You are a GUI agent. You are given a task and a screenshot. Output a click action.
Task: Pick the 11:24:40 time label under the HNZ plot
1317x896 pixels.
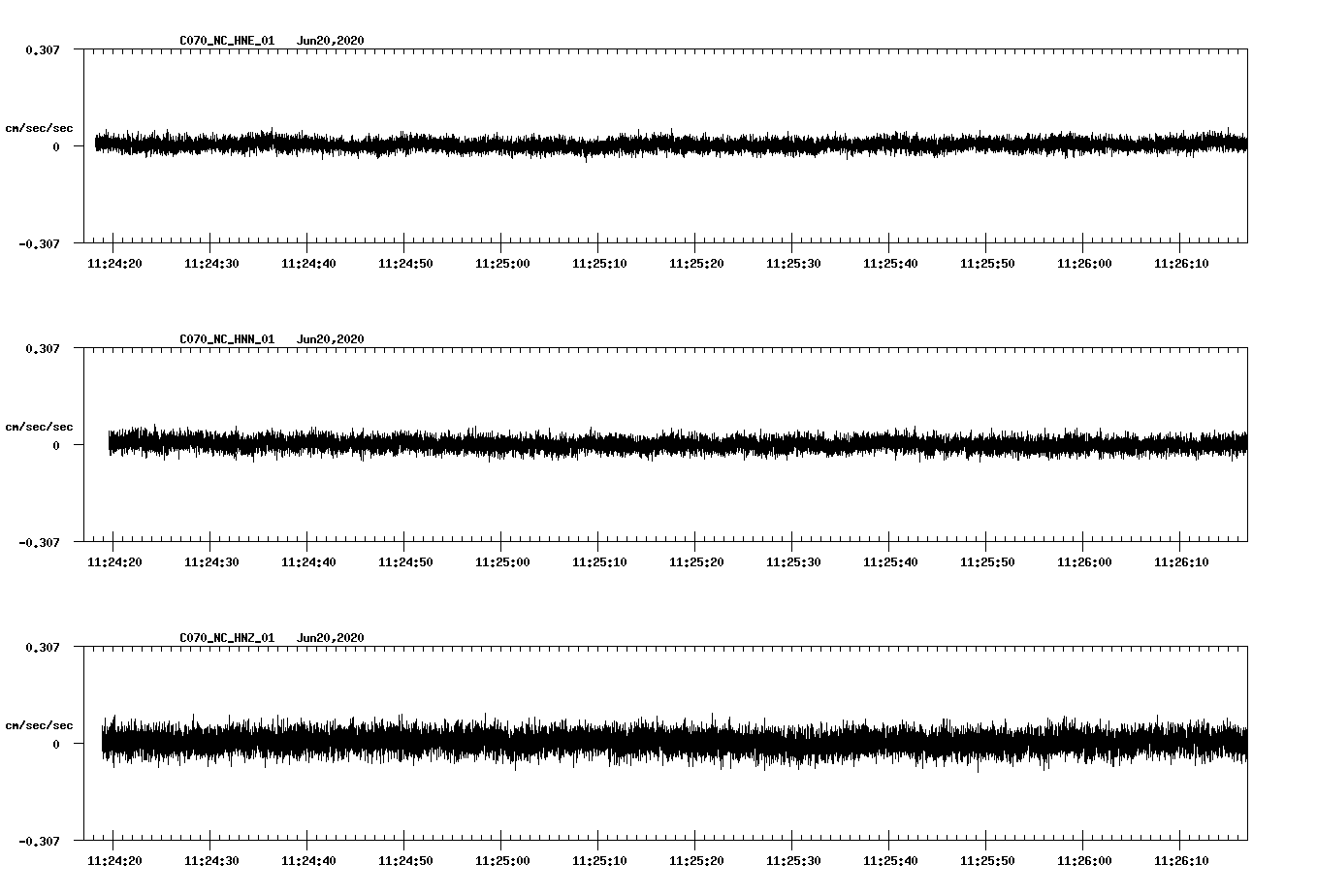(308, 861)
